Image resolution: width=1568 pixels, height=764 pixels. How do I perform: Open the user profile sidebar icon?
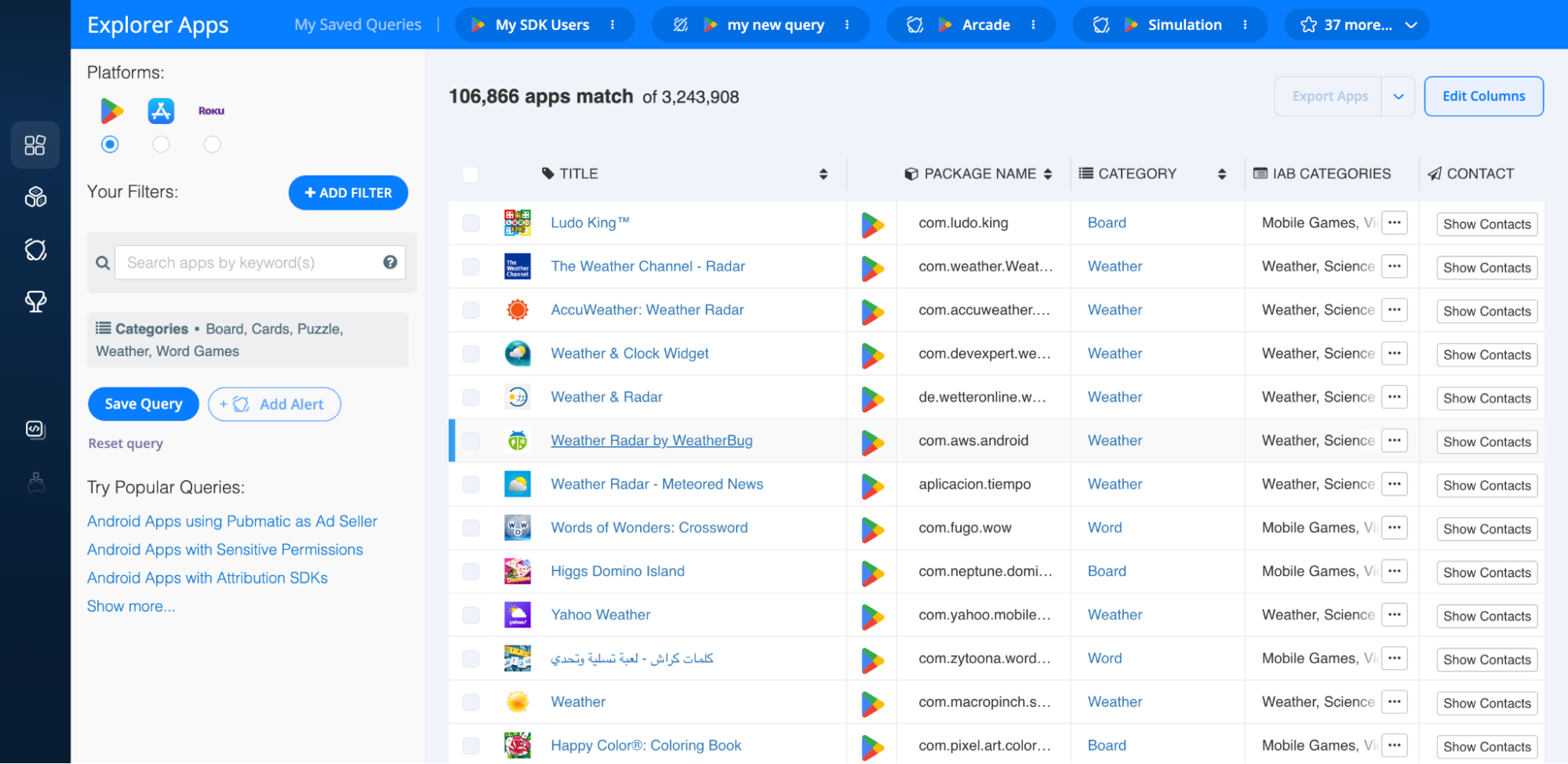tap(35, 482)
